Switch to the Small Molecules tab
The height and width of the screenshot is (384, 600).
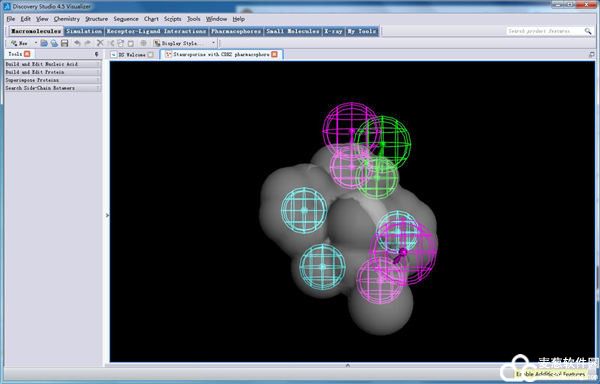[x=293, y=31]
